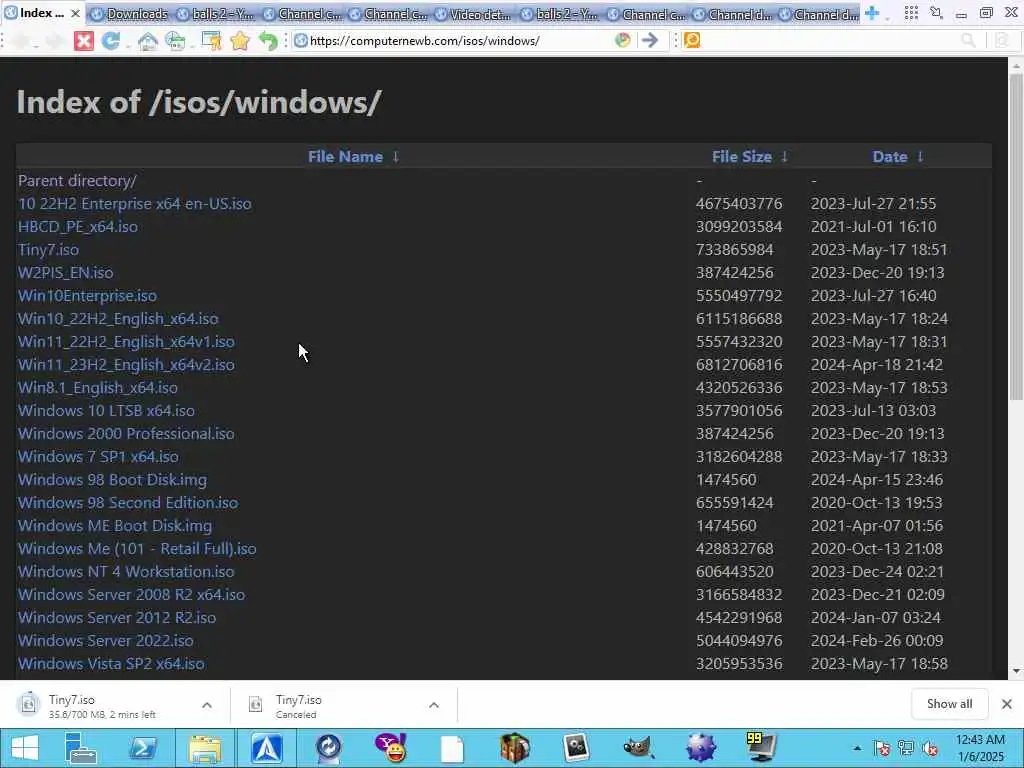
Task: Click Win11_23H2_English_x64v2.iso link
Action: coord(126,364)
